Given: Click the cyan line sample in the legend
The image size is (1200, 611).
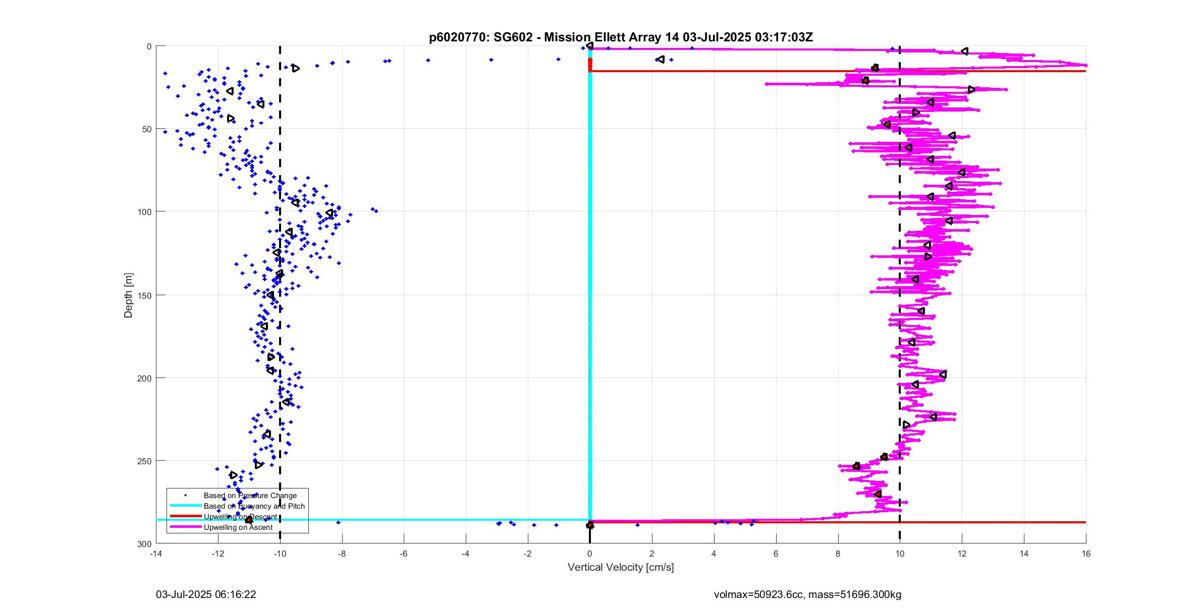Looking at the screenshot, I should pos(185,506).
